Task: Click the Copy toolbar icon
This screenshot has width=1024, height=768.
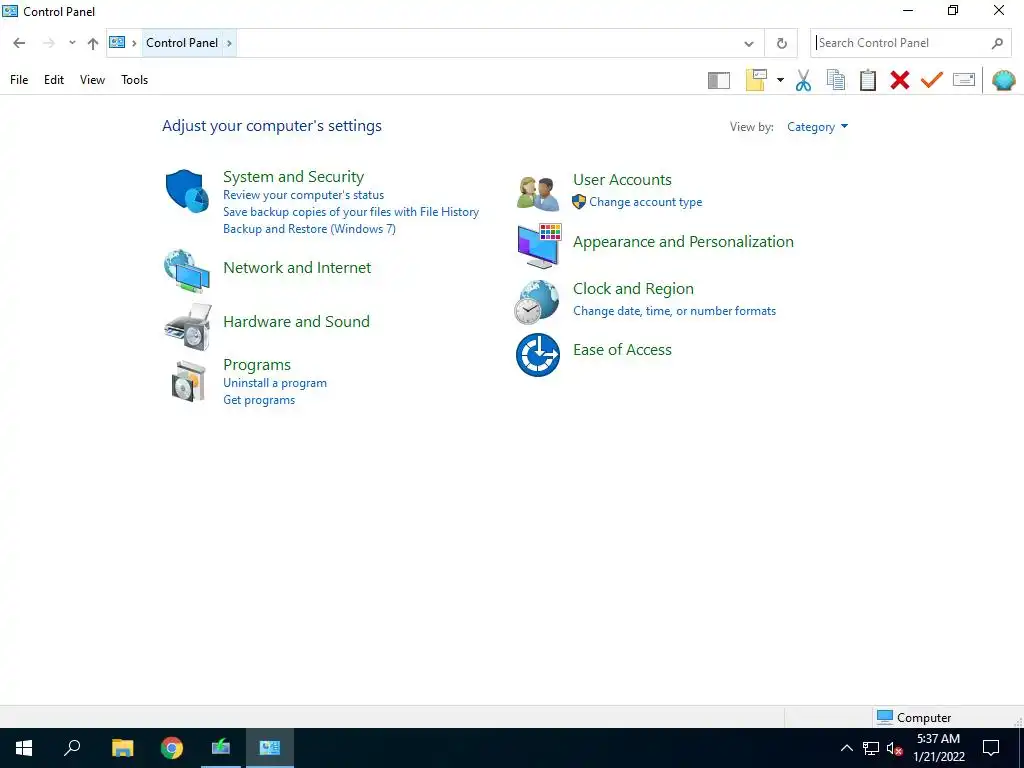Action: click(836, 80)
